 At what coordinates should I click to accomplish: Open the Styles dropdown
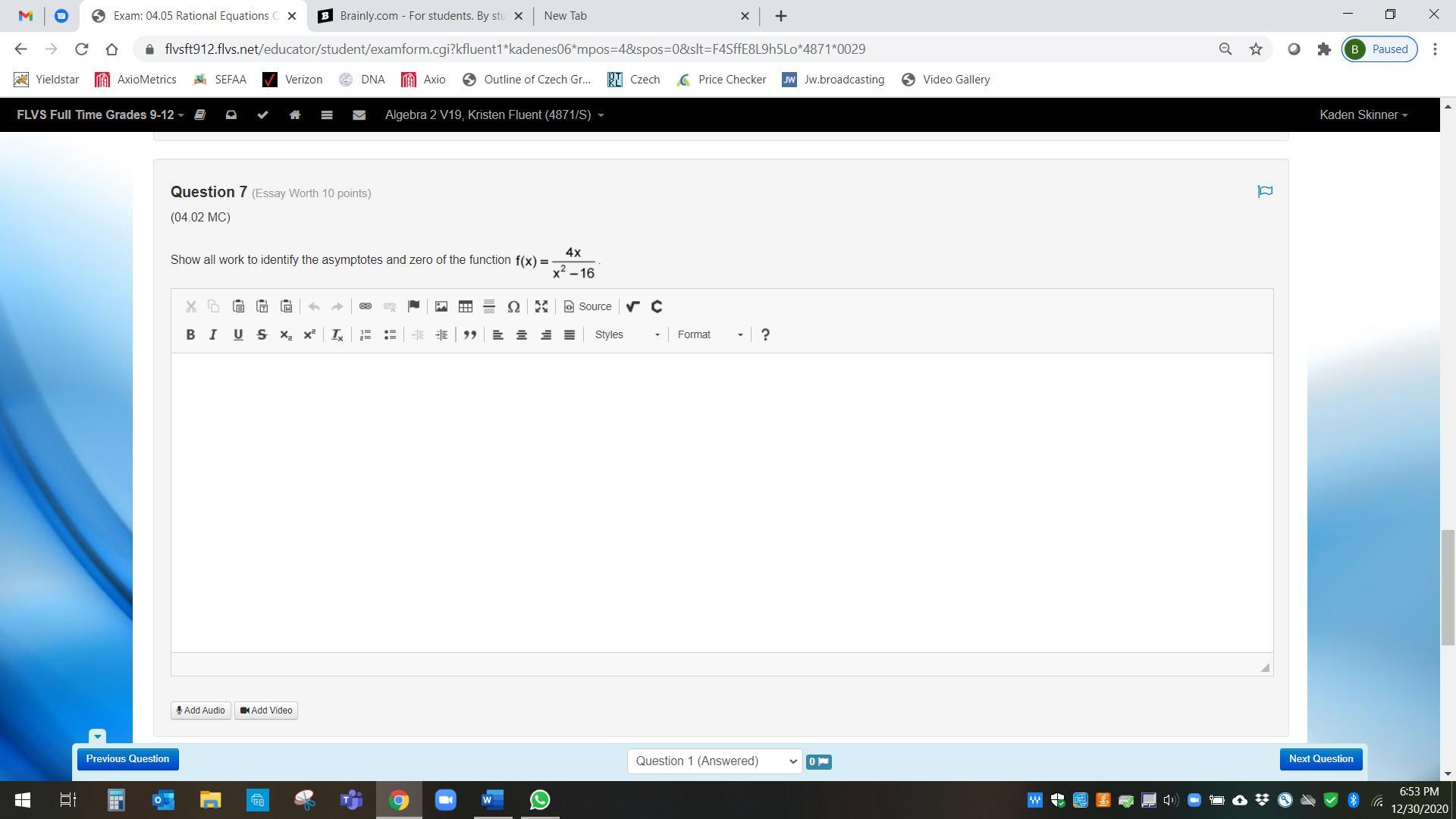pos(626,334)
